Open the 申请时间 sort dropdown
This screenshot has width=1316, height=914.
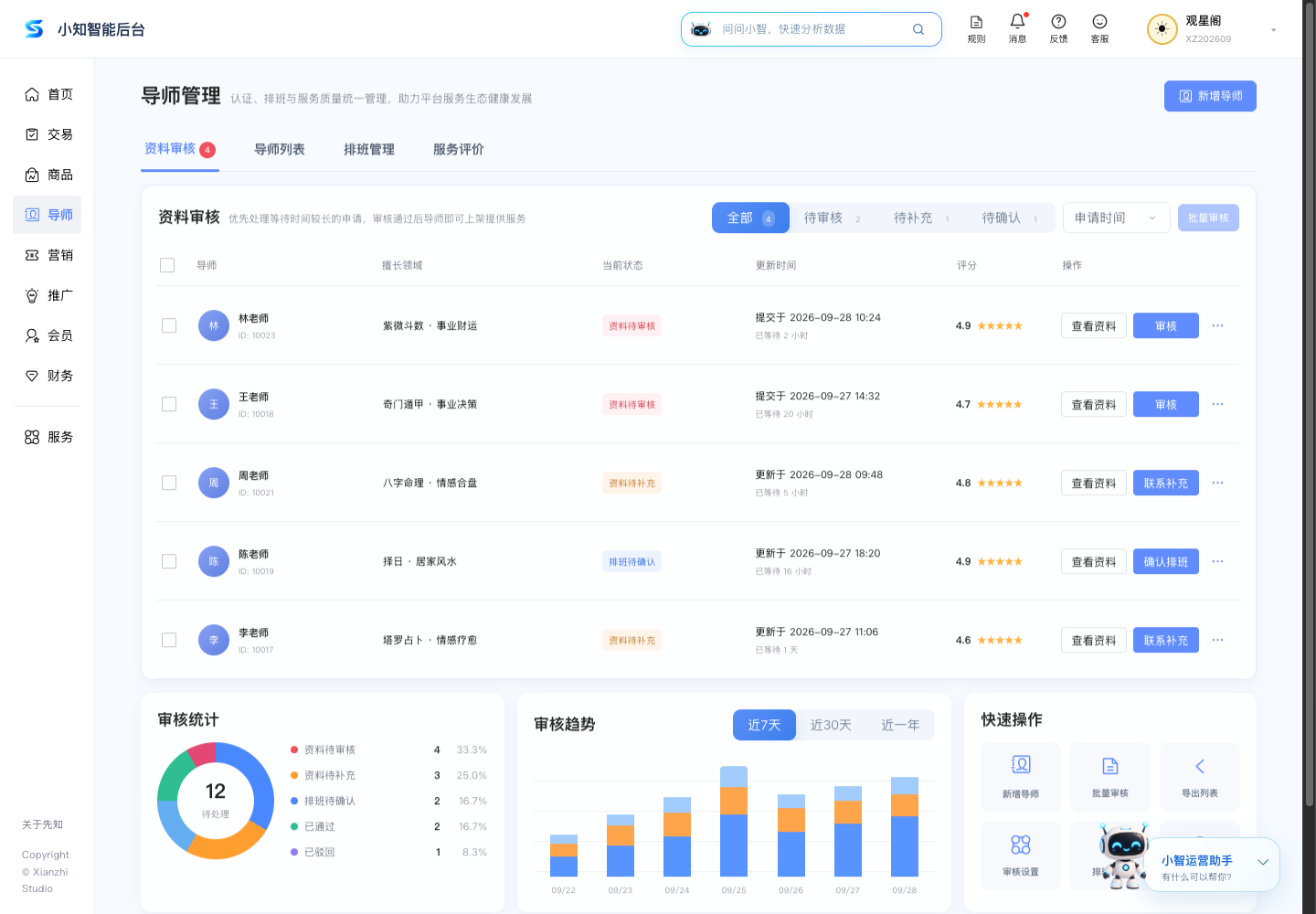coord(1116,218)
